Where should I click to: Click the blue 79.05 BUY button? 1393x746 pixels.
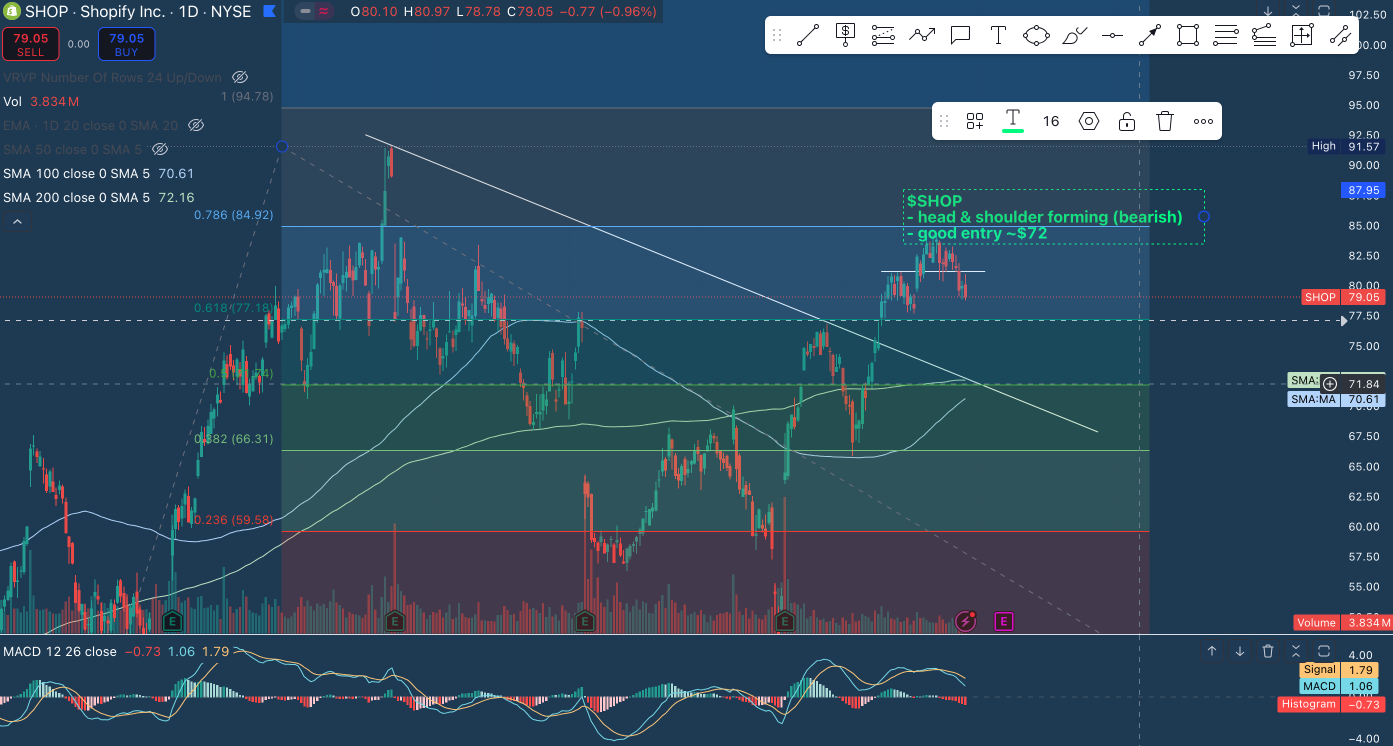click(x=125, y=44)
